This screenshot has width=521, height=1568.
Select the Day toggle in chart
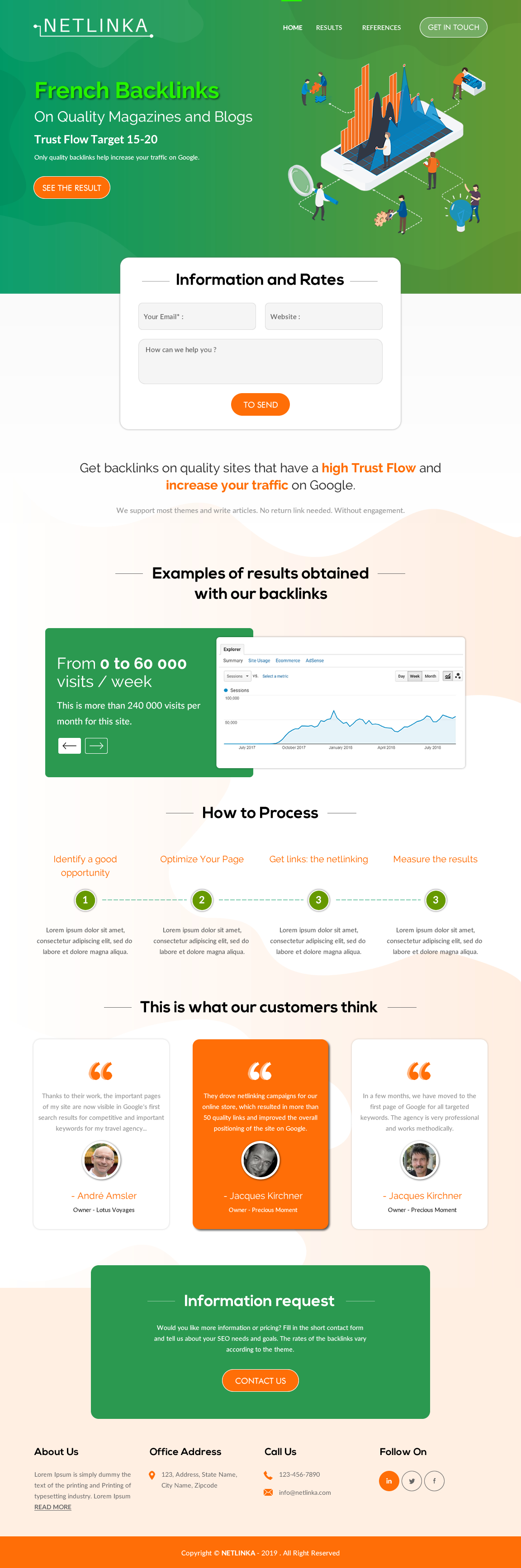(401, 676)
